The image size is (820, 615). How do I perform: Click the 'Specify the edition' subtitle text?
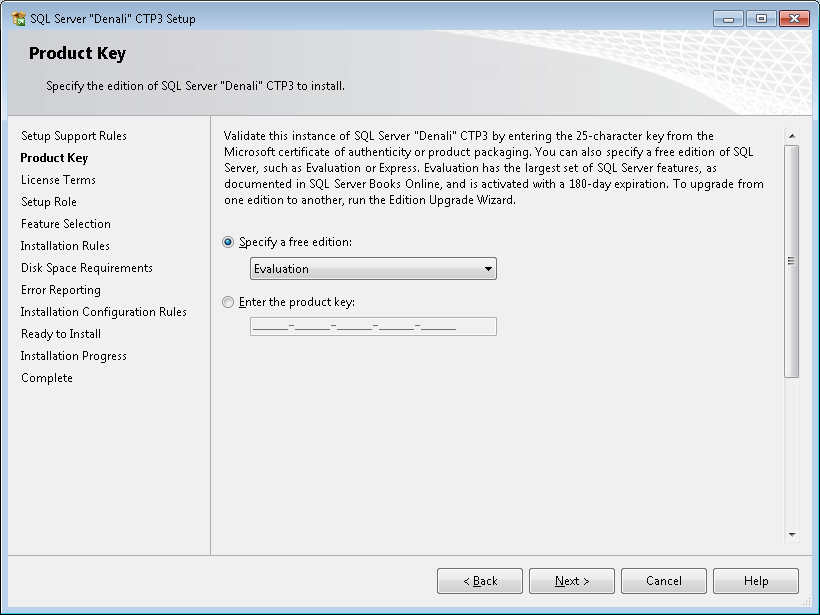coord(195,86)
